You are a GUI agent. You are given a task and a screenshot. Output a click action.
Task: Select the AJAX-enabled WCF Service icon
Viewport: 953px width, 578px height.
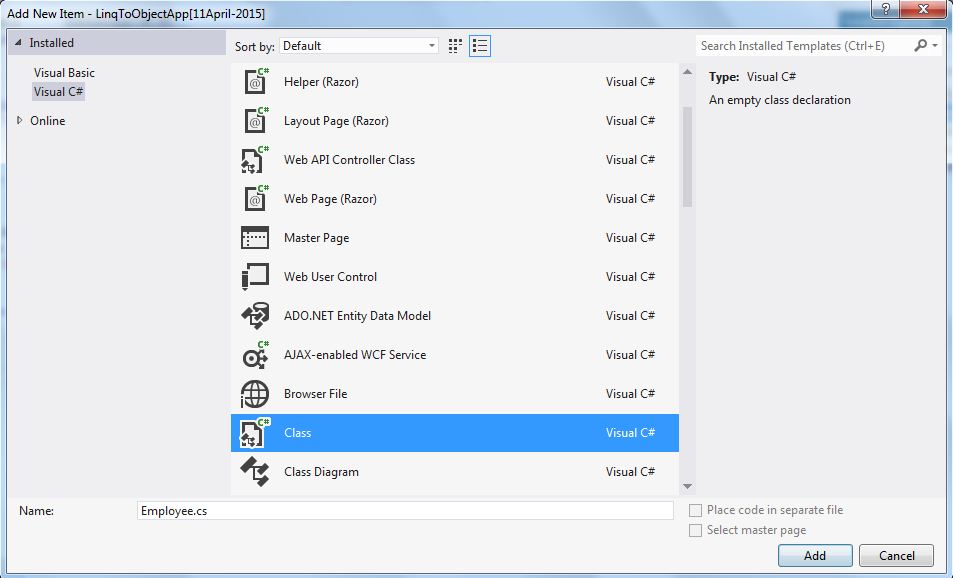(256, 355)
